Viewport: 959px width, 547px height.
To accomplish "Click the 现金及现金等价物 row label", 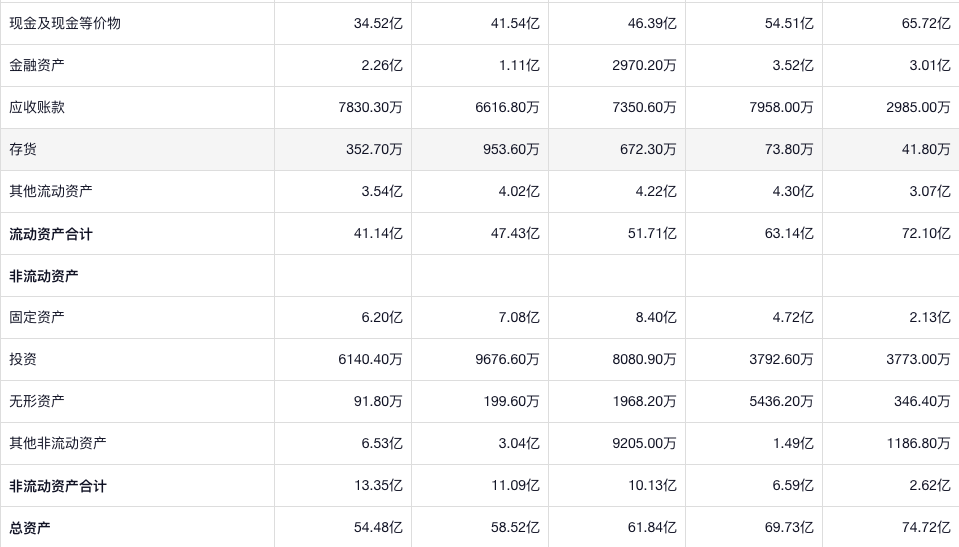I will pyautogui.click(x=65, y=23).
